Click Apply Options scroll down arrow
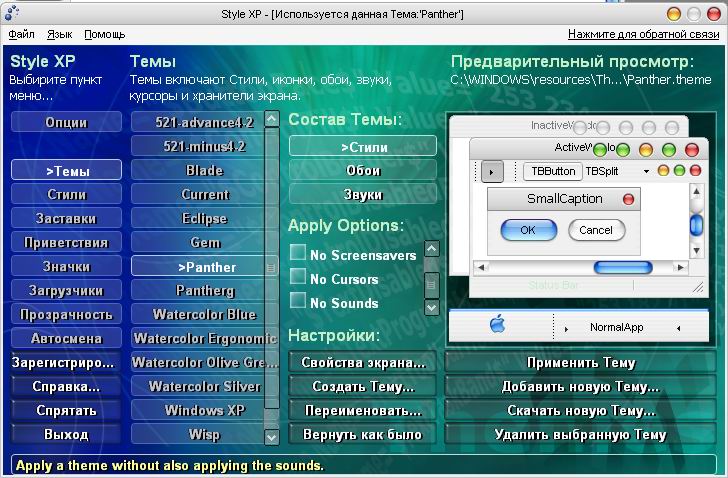The height and width of the screenshot is (478, 728). point(432,307)
